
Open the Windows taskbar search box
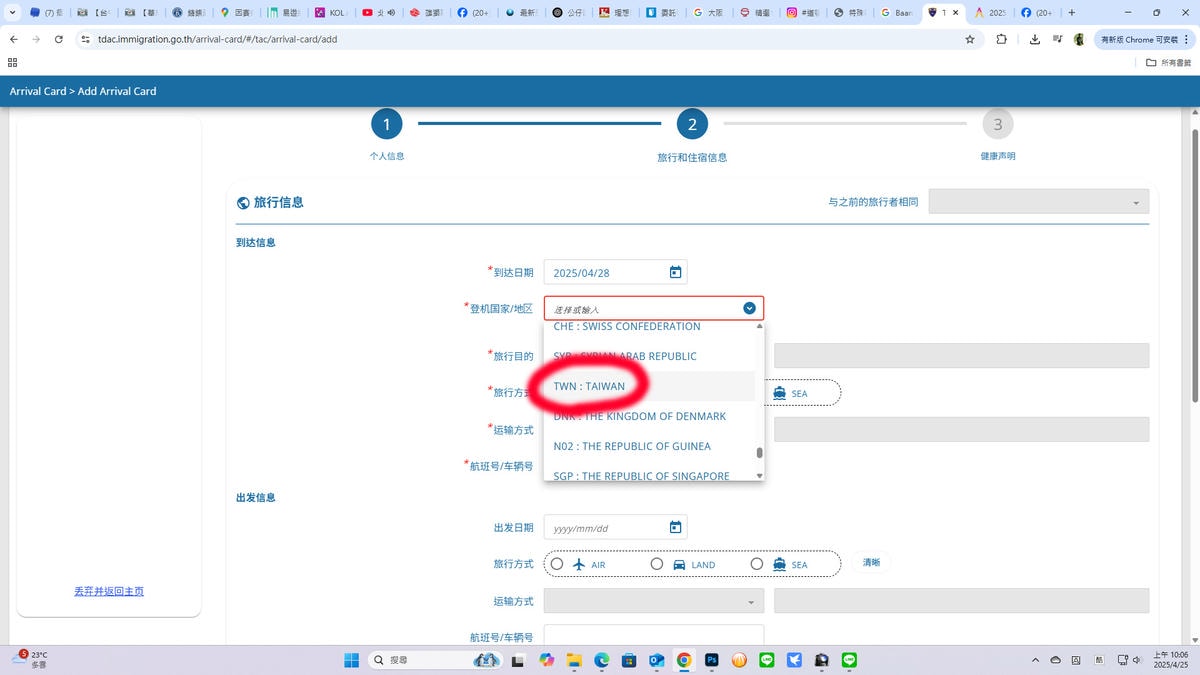tap(434, 660)
